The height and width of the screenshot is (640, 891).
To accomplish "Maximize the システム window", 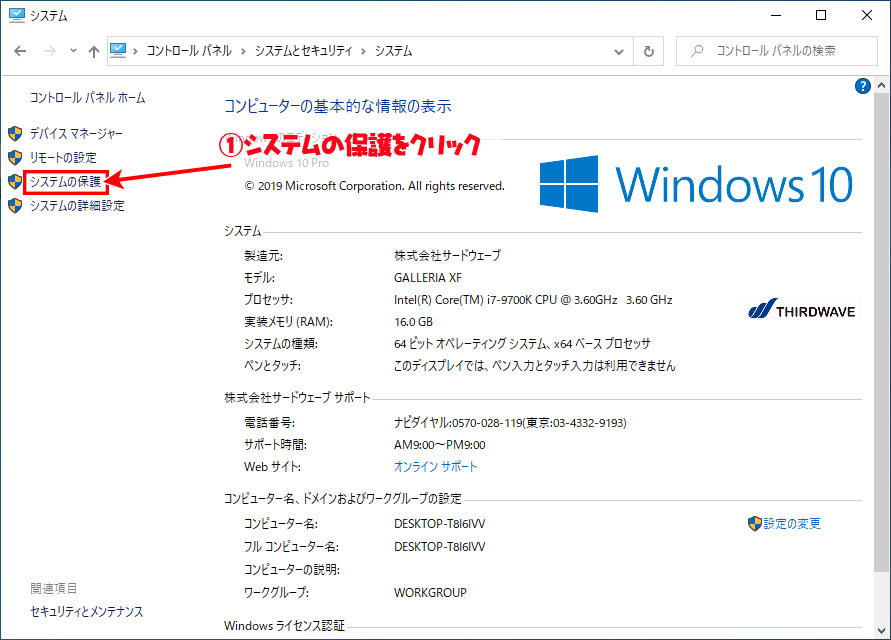I will click(x=821, y=15).
